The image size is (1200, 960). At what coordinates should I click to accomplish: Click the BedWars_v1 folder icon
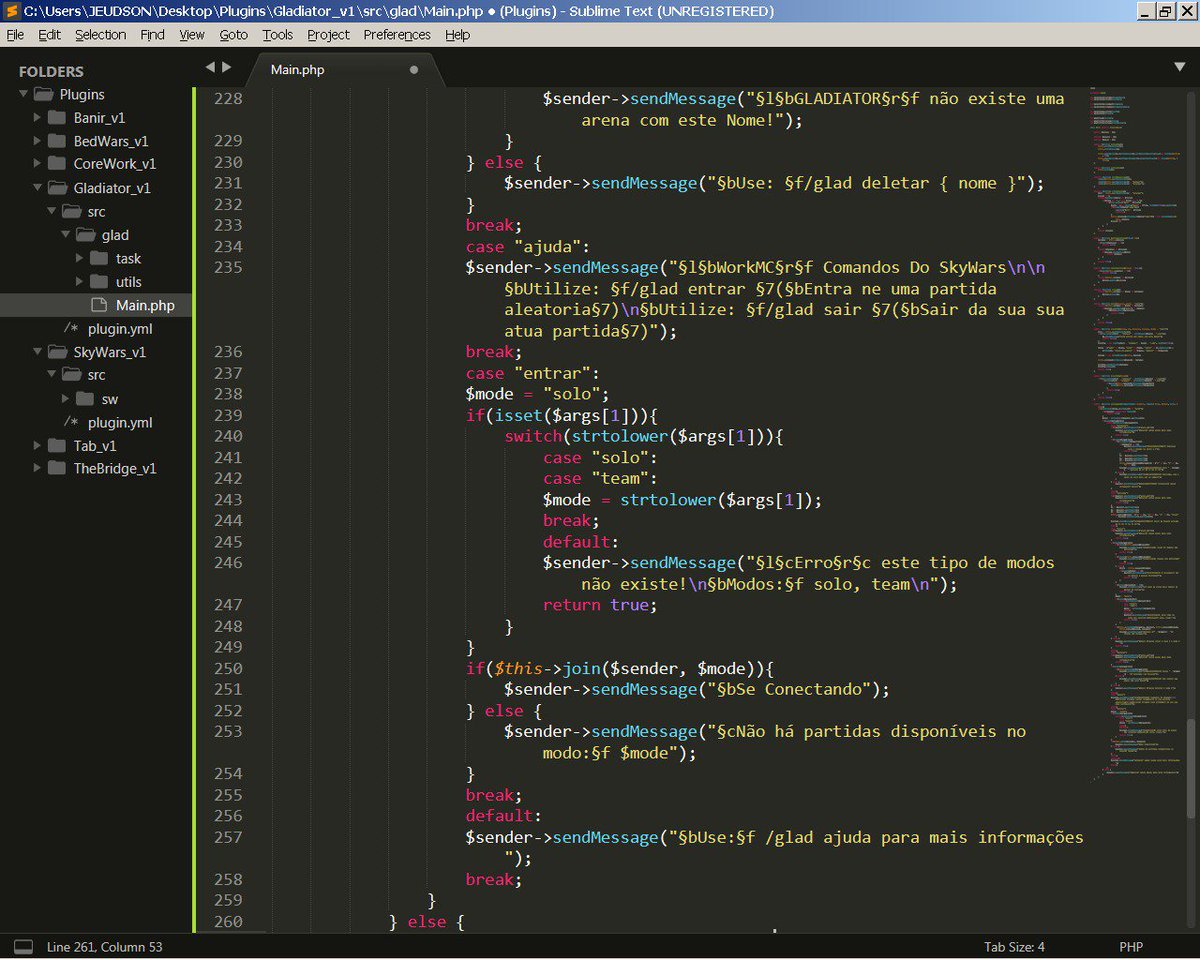(57, 141)
